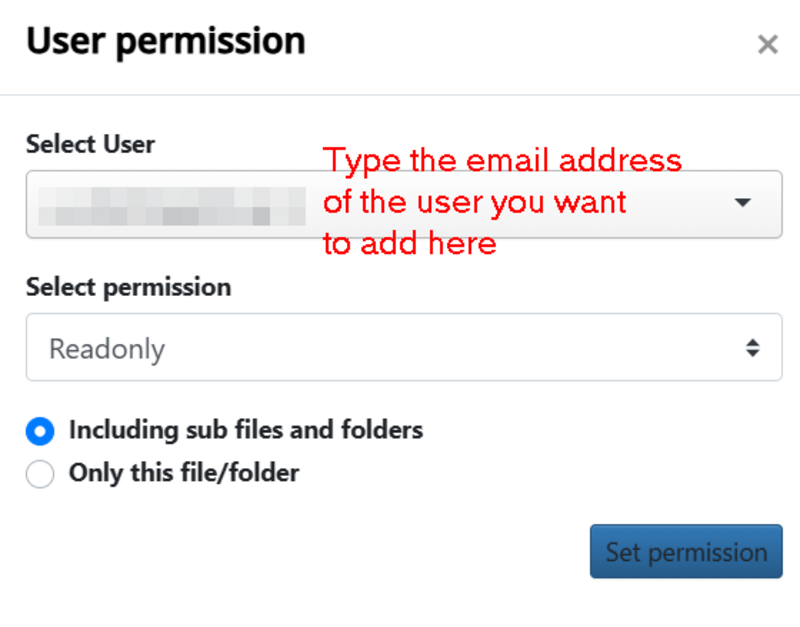Click the Only this file/folder label text

pos(184,473)
